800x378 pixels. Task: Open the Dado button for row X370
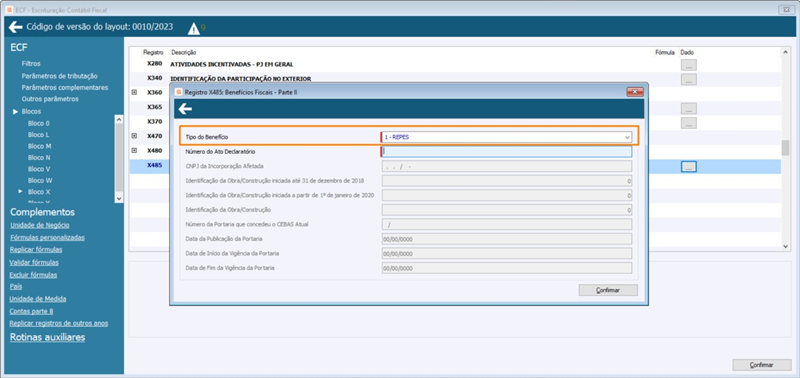click(688, 122)
